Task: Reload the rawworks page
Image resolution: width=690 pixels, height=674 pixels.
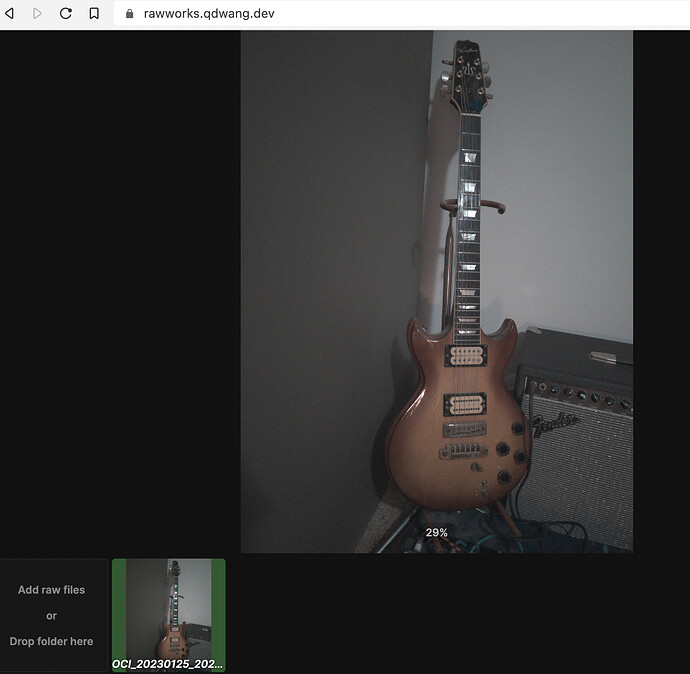Action: point(66,14)
